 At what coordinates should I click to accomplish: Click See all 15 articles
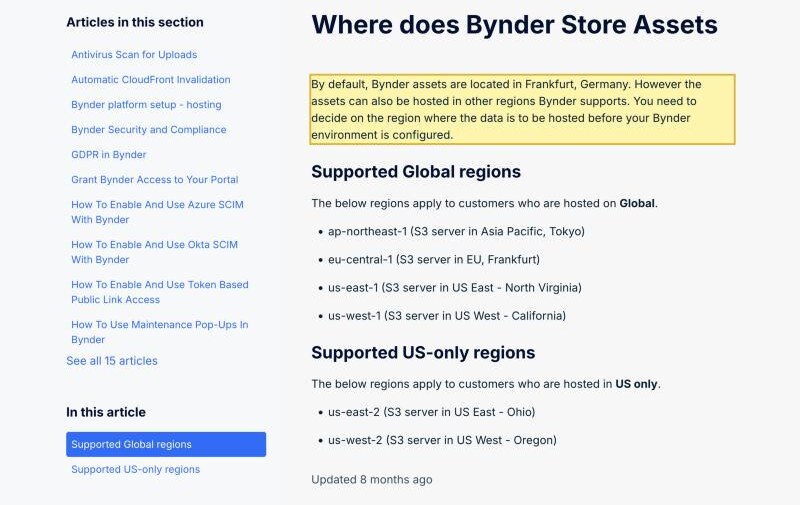click(112, 361)
